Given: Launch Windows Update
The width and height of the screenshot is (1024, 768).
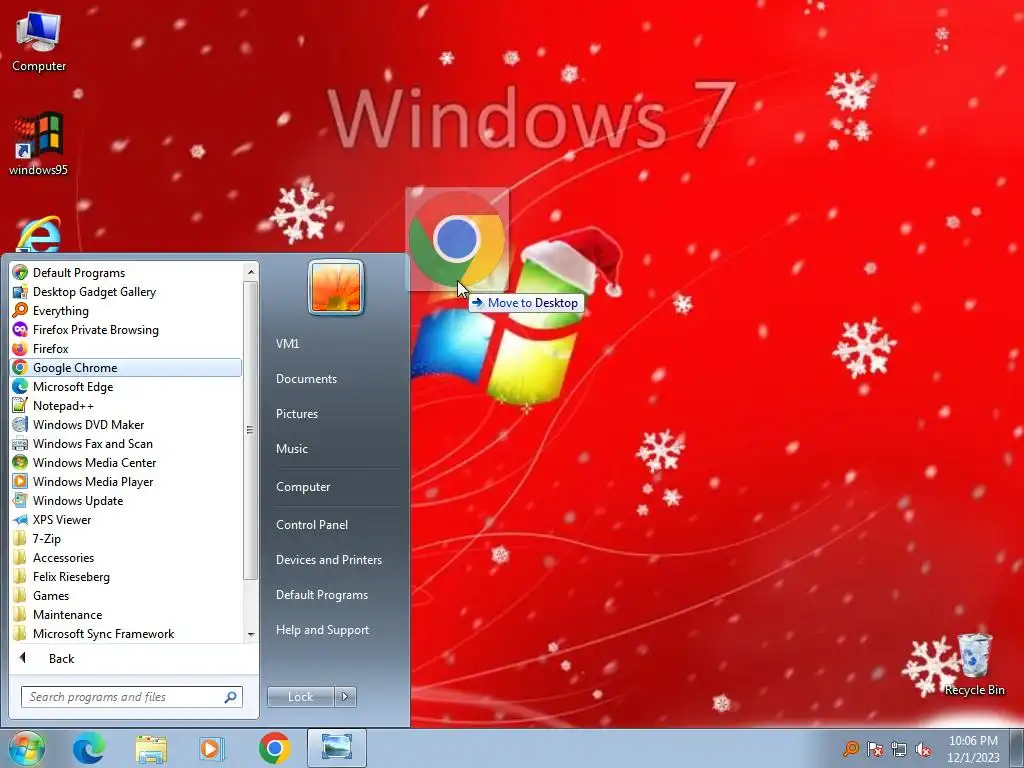Looking at the screenshot, I should pos(126,500).
